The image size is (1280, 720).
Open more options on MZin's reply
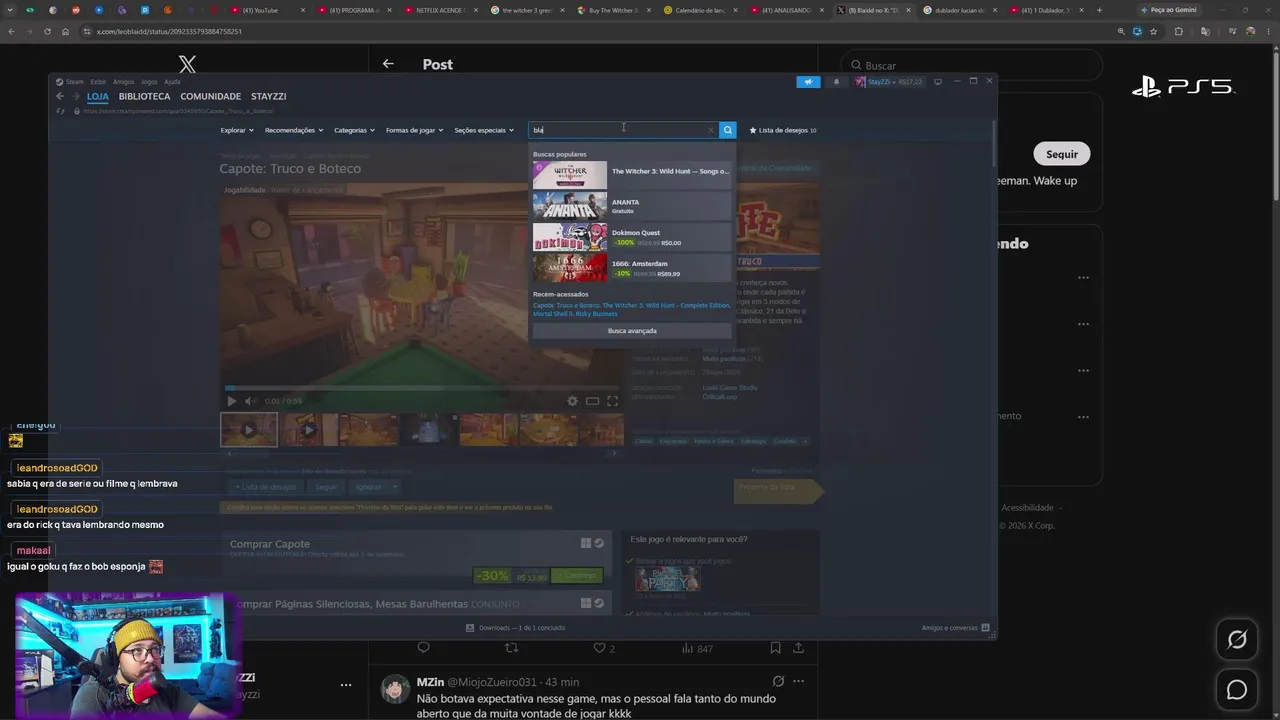[798, 682]
